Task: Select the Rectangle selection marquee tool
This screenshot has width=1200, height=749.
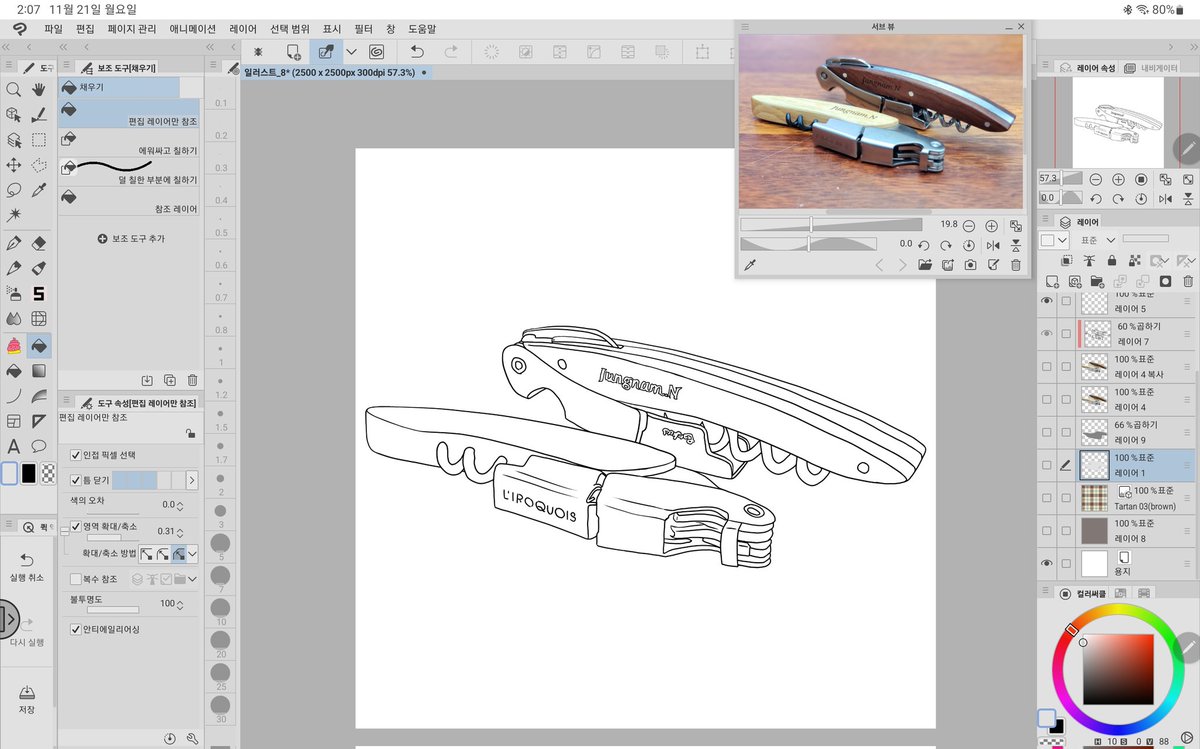Action: point(39,140)
